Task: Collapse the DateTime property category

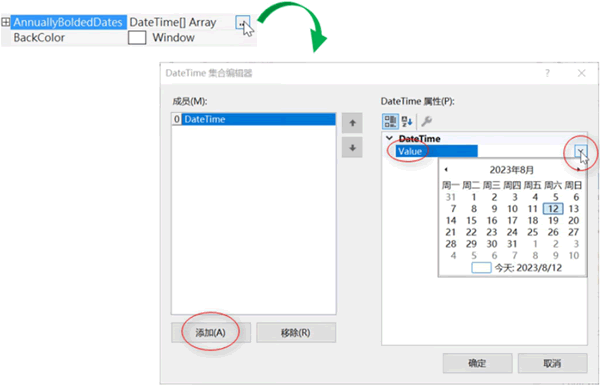Action: [390, 138]
